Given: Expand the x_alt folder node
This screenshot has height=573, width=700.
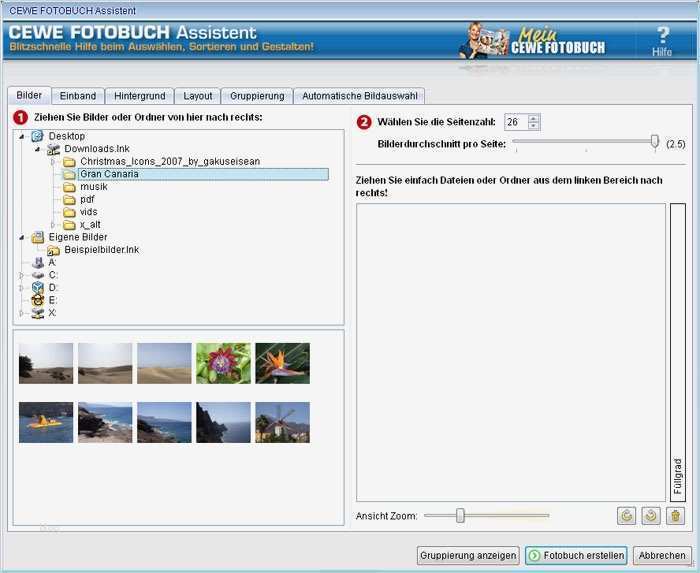Looking at the screenshot, I should (53, 225).
